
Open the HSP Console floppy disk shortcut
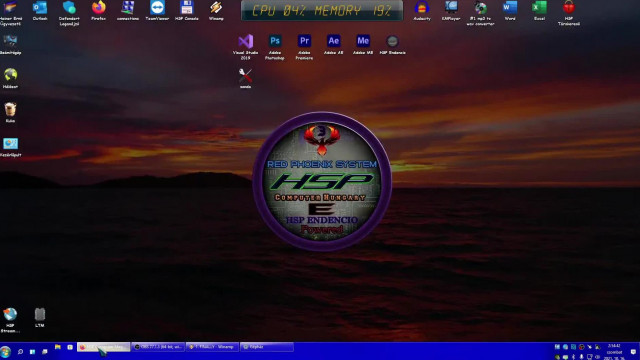tap(187, 11)
